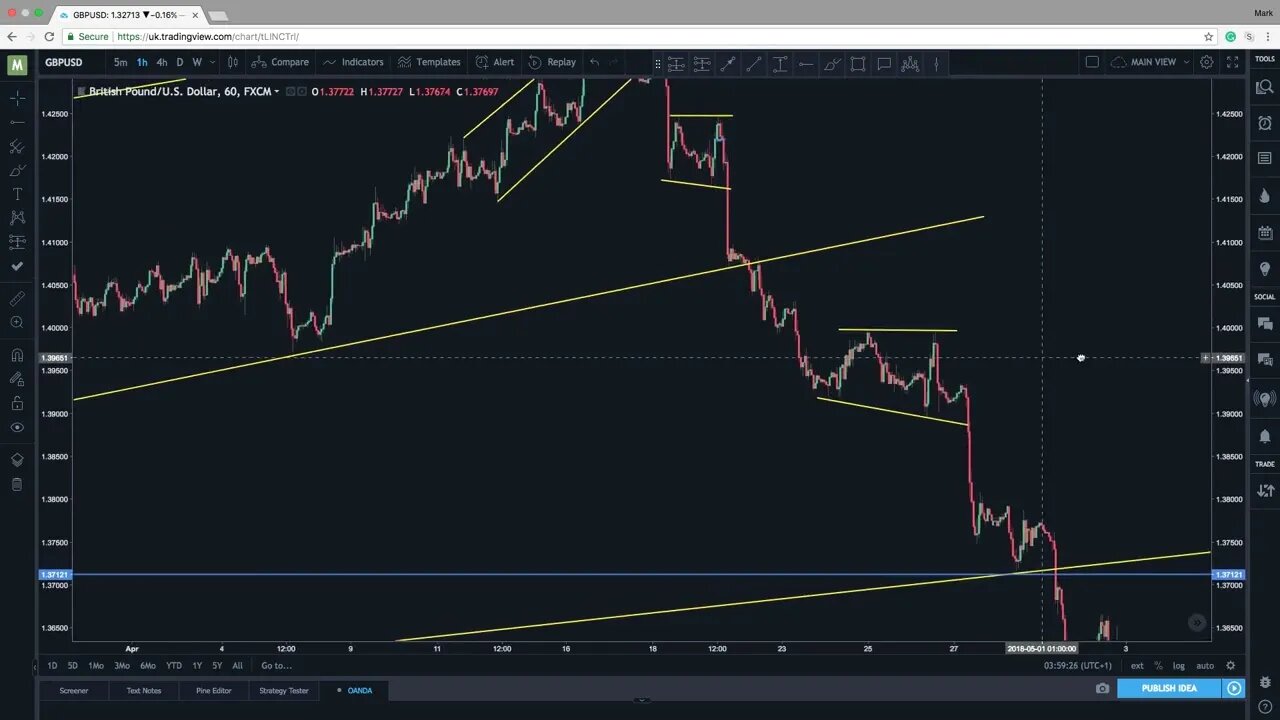The image size is (1280, 720).
Task: Select the YTD date range
Action: point(174,665)
